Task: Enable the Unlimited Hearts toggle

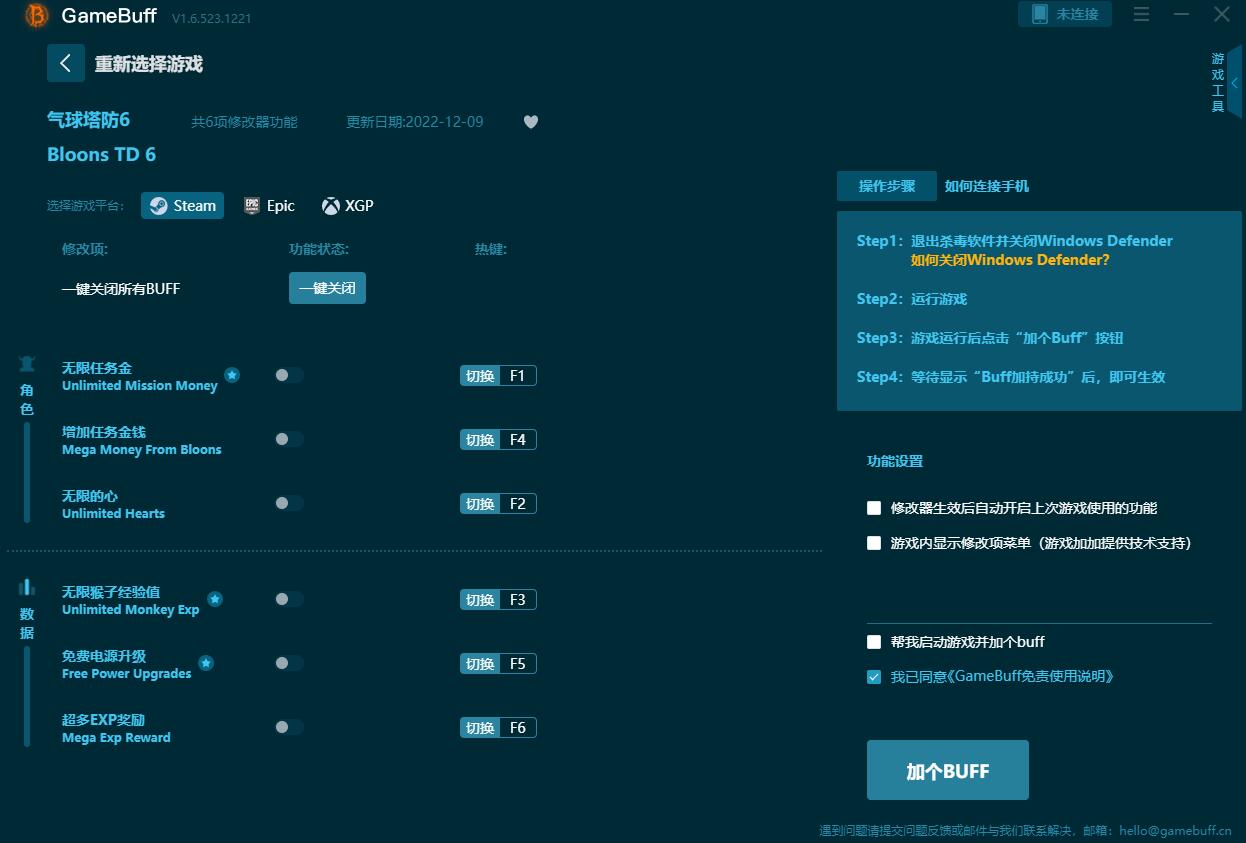Action: pyautogui.click(x=289, y=503)
